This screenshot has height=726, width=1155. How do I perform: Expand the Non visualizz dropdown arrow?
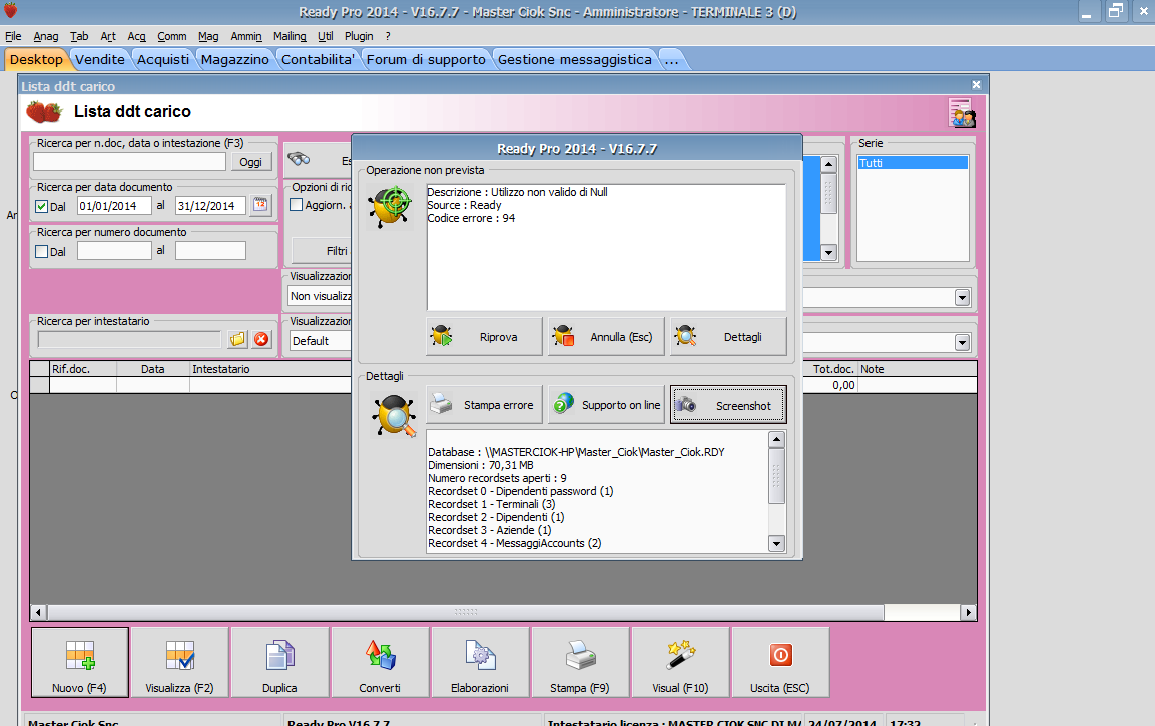(x=962, y=297)
